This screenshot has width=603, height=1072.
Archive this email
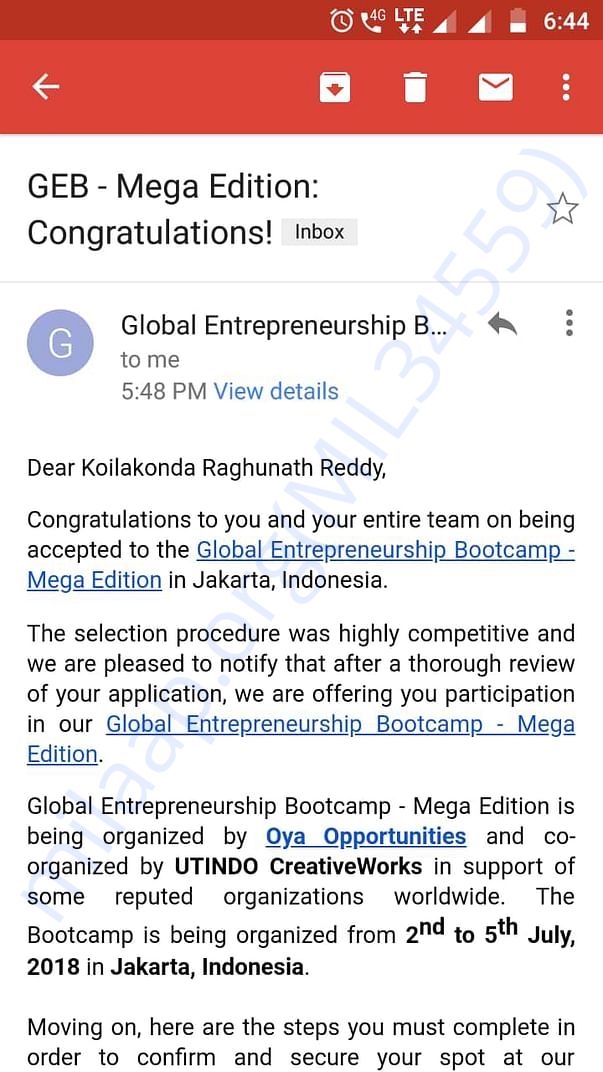335,88
